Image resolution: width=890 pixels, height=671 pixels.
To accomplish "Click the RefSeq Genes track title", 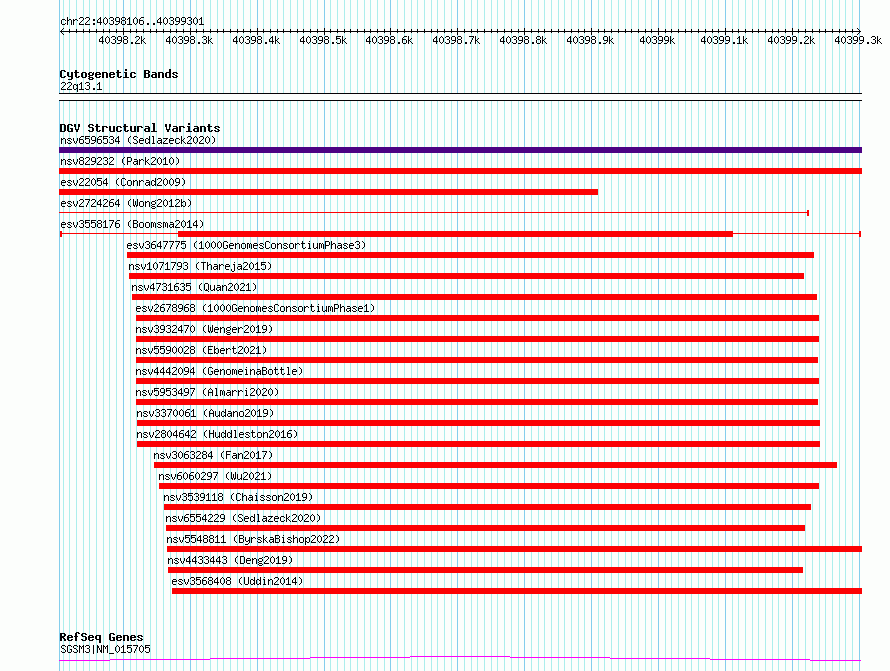I will tap(101, 637).
